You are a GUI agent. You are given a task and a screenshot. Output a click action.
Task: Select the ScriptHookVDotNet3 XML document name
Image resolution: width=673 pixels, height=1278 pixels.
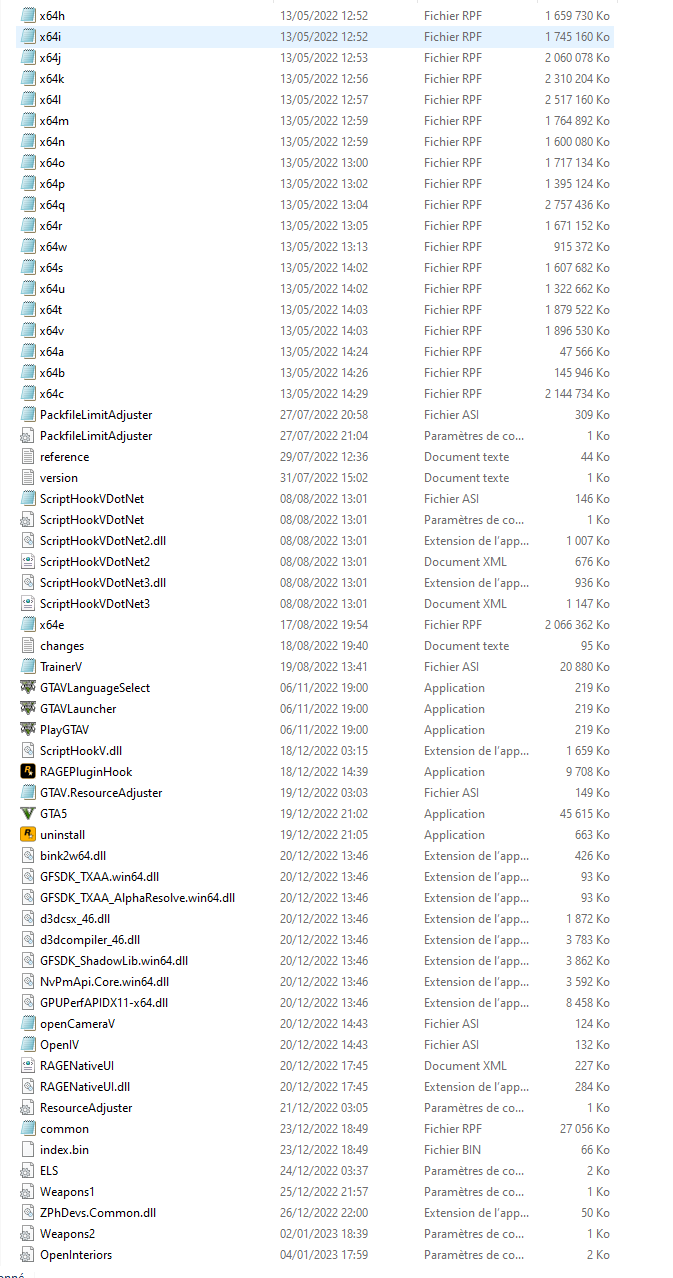coord(95,603)
